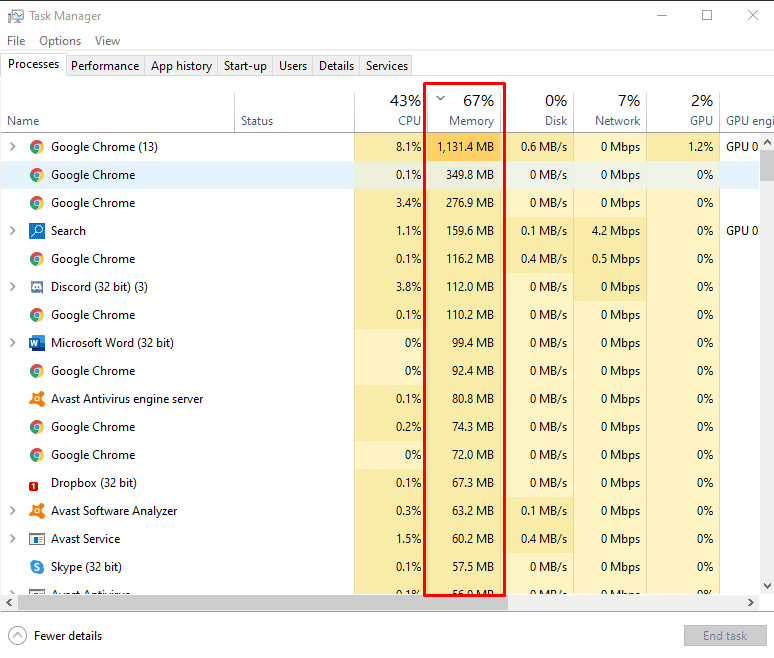This screenshot has height=658, width=774.
Task: Expand the Avast Service group
Action: click(x=13, y=539)
